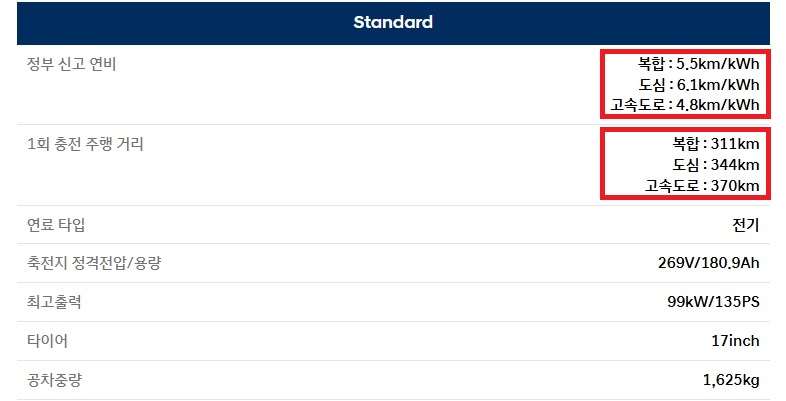Click the 도심 344km range value
The height and width of the screenshot is (401, 786).
716,165
